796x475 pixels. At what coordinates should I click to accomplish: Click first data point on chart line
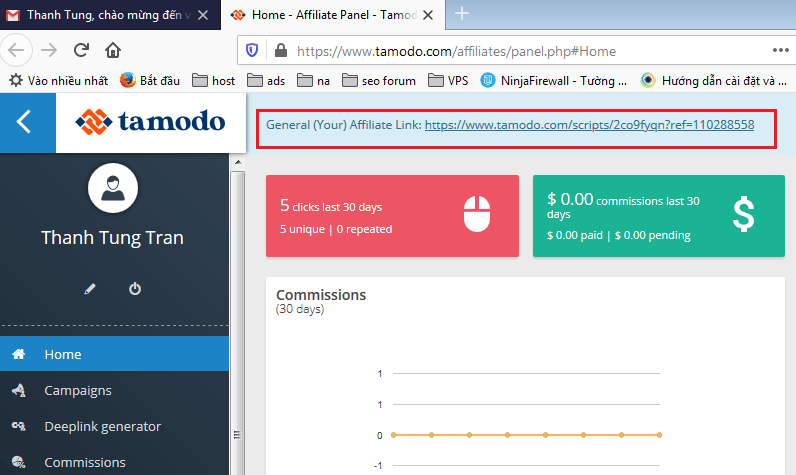coord(393,435)
